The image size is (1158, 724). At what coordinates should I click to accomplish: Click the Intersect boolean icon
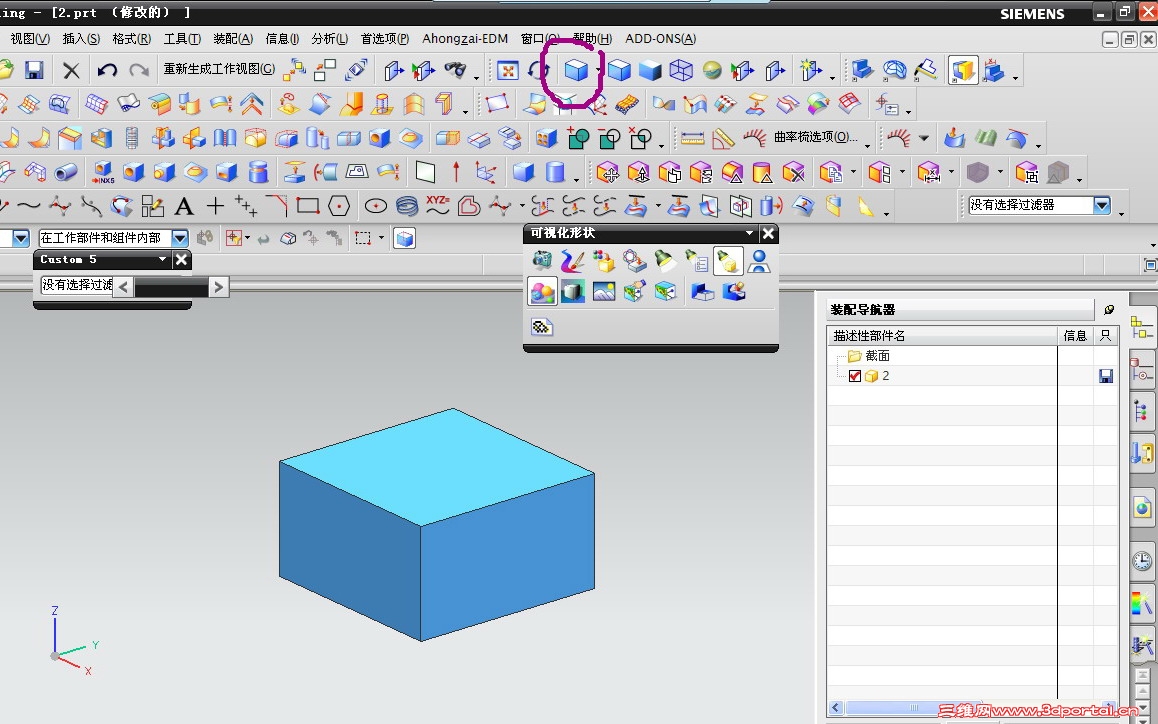point(640,137)
